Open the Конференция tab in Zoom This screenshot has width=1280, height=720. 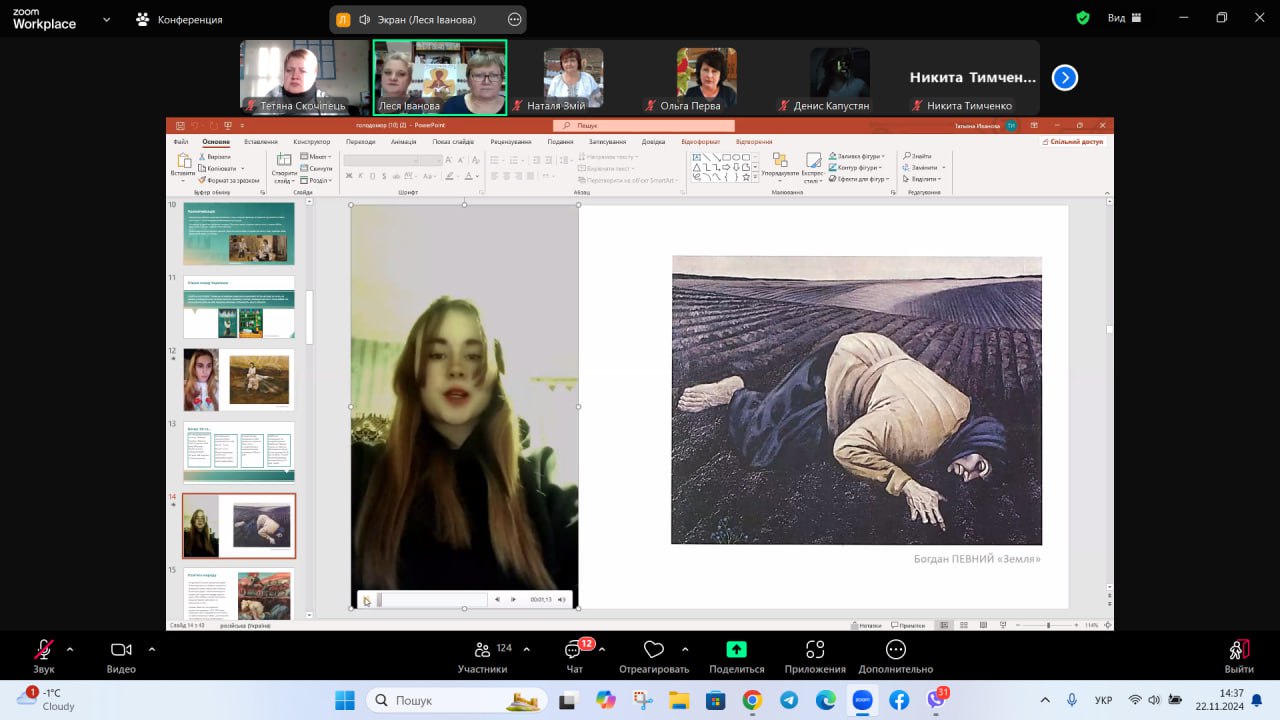pos(180,19)
